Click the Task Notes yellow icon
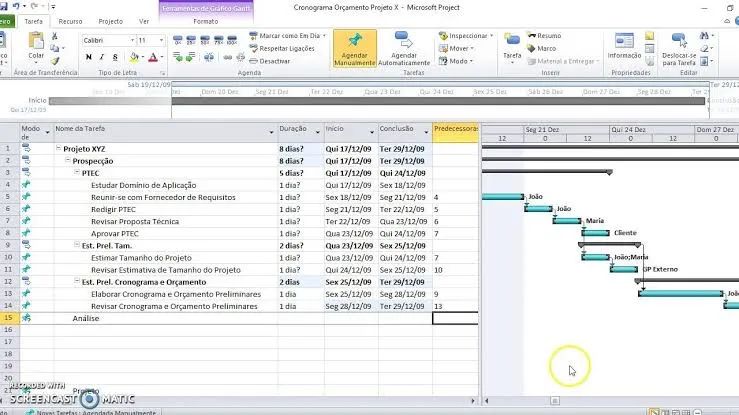This screenshot has width=739, height=415. (649, 36)
